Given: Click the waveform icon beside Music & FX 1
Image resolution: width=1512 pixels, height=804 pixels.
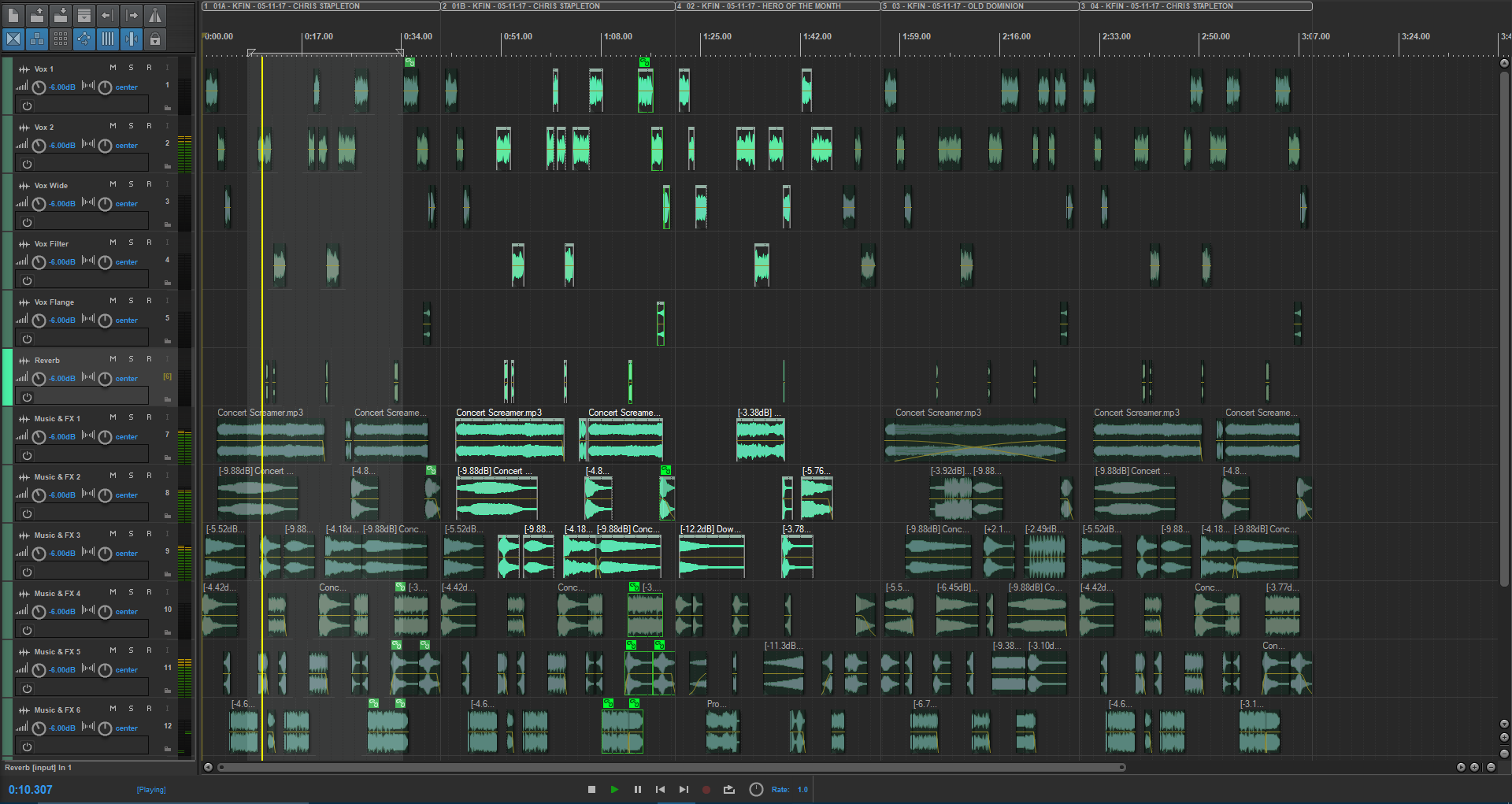Looking at the screenshot, I should 24,419.
